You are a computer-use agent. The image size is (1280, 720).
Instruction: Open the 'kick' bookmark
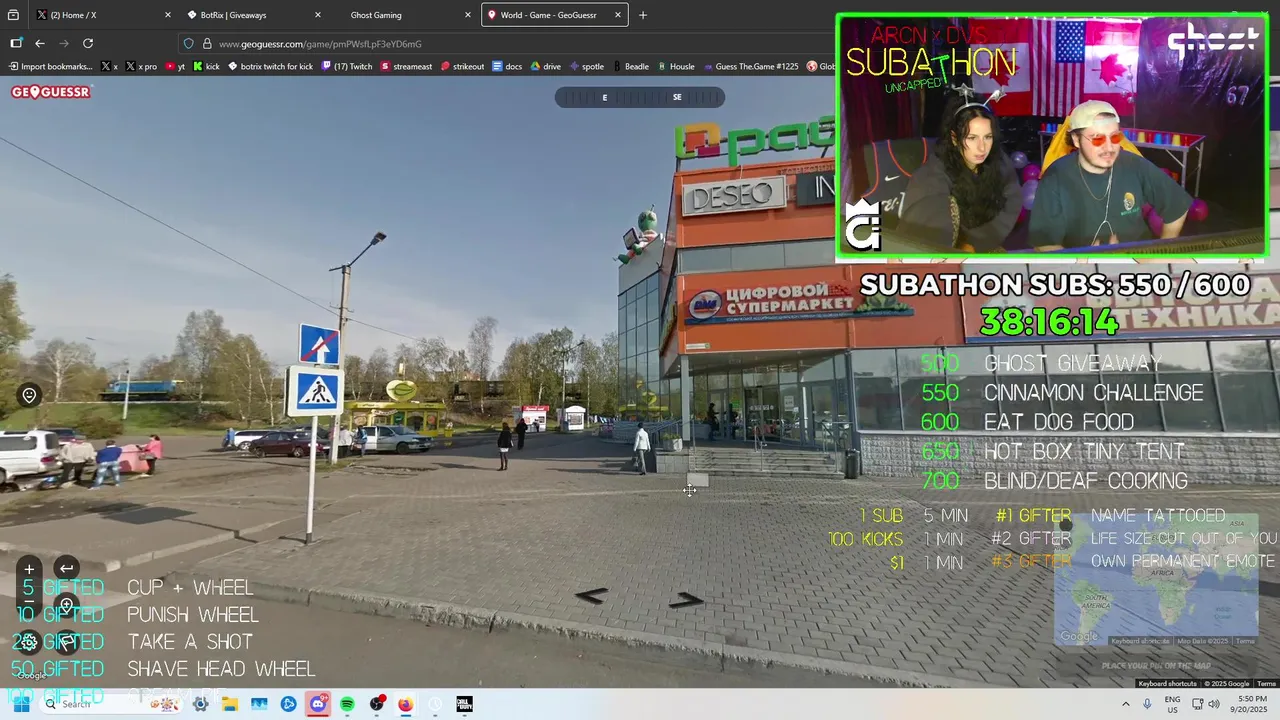pyautogui.click(x=206, y=67)
